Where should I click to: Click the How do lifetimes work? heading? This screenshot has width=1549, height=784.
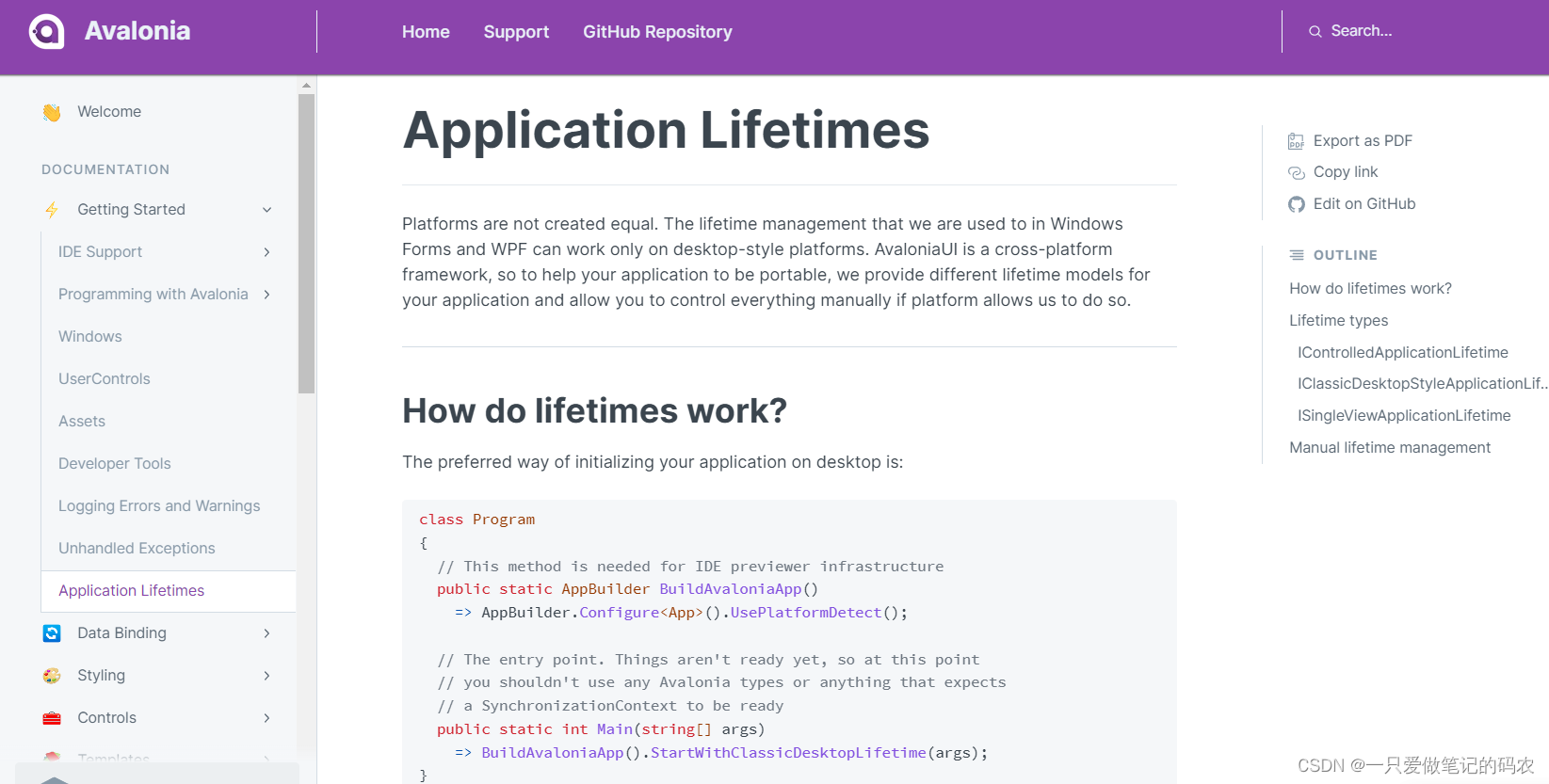[x=594, y=411]
